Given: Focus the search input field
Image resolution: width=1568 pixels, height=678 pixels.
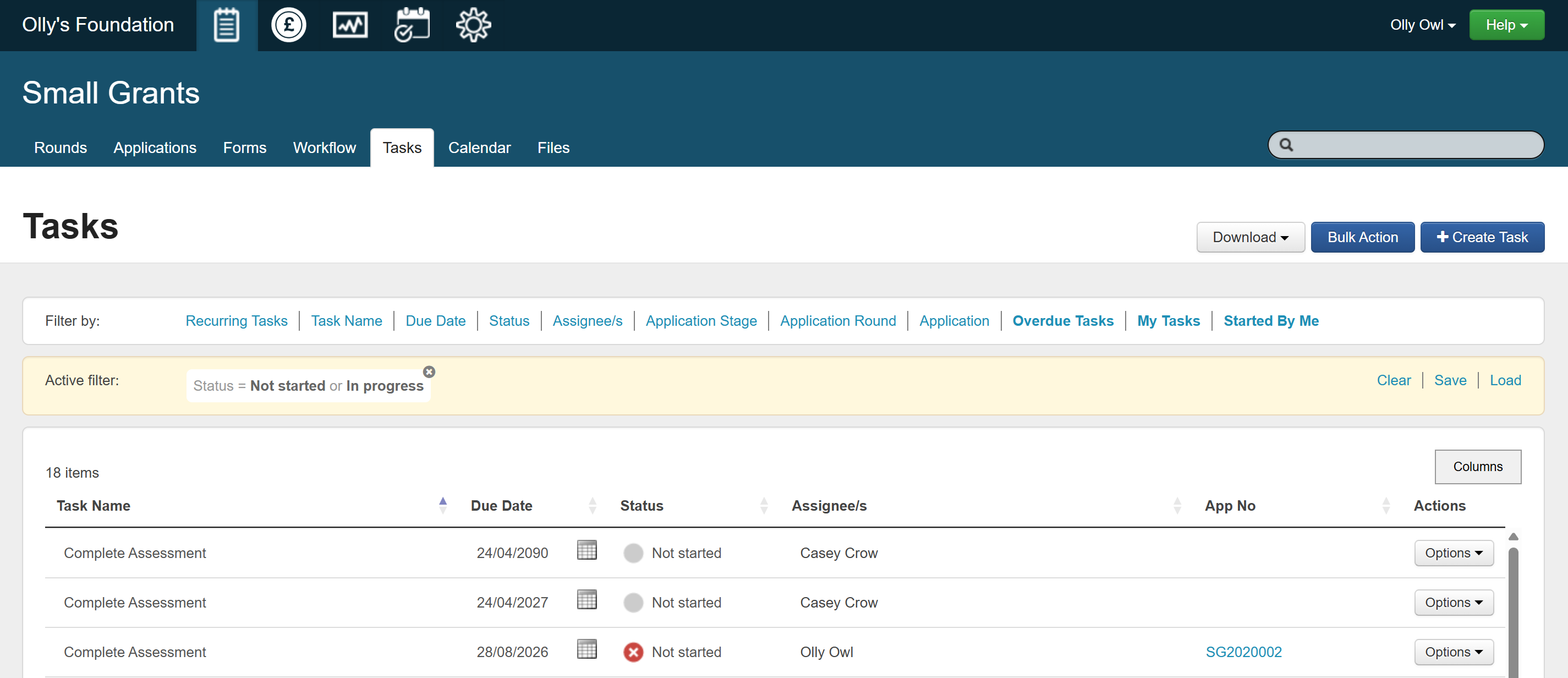Looking at the screenshot, I should pos(1406,145).
